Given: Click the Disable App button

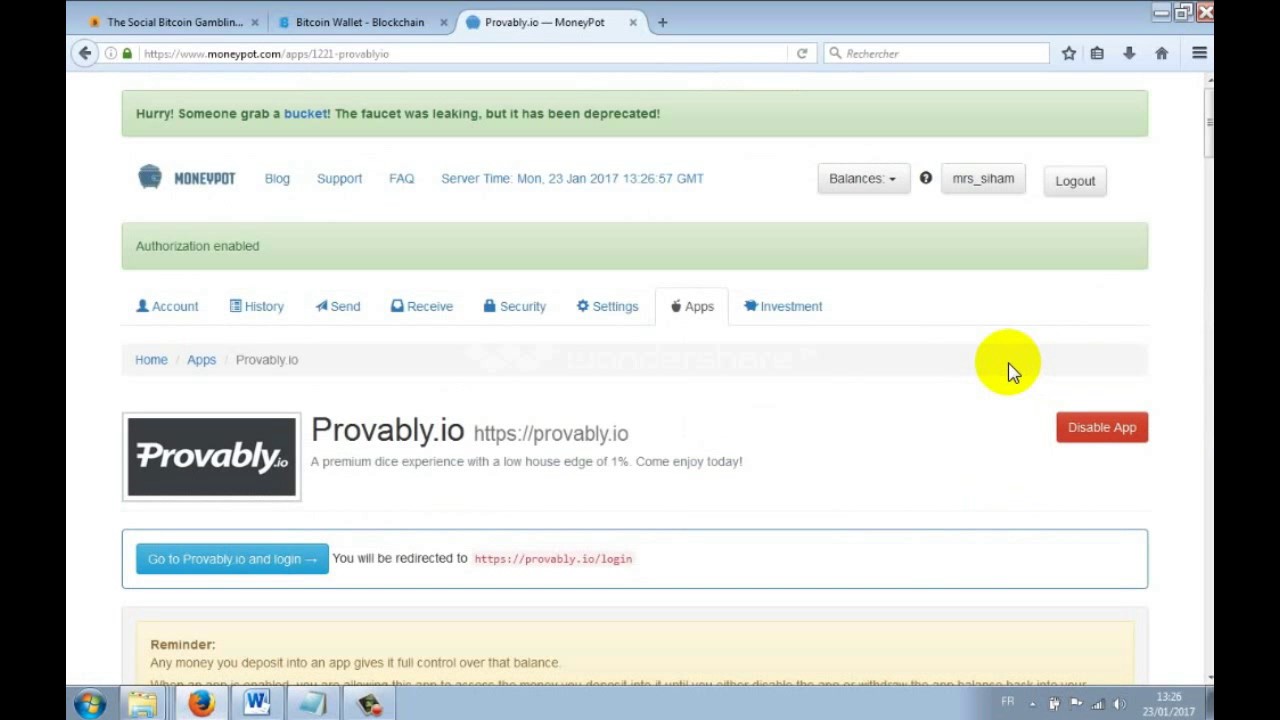Looking at the screenshot, I should click(1102, 427).
